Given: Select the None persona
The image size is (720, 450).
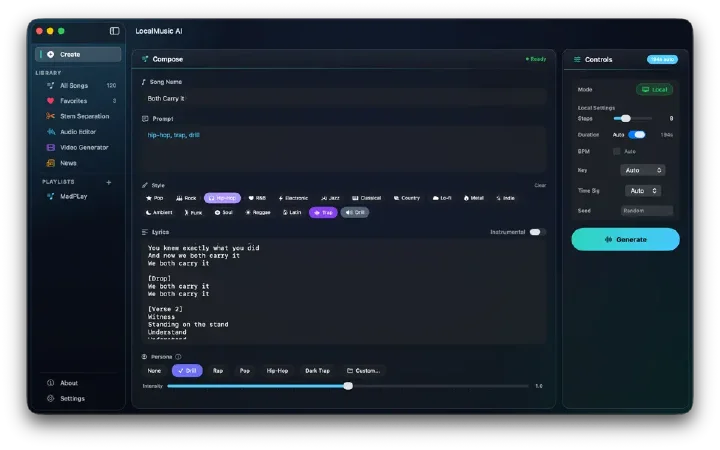Looking at the screenshot, I should click(154, 371).
